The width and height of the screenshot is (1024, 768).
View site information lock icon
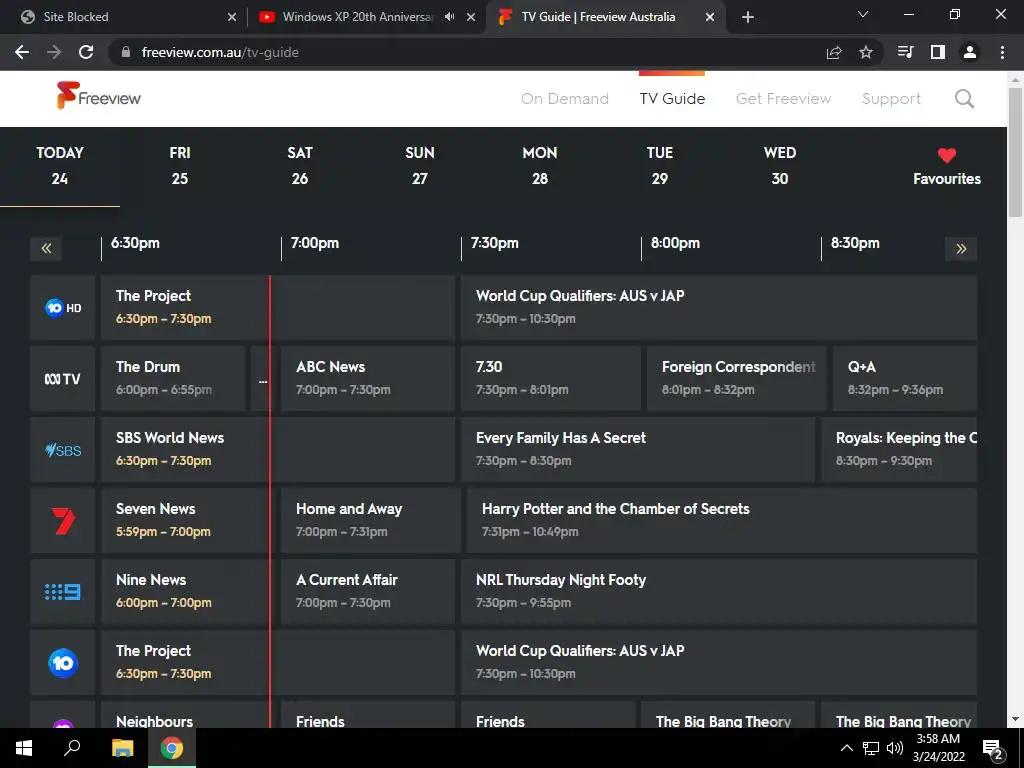[x=126, y=52]
